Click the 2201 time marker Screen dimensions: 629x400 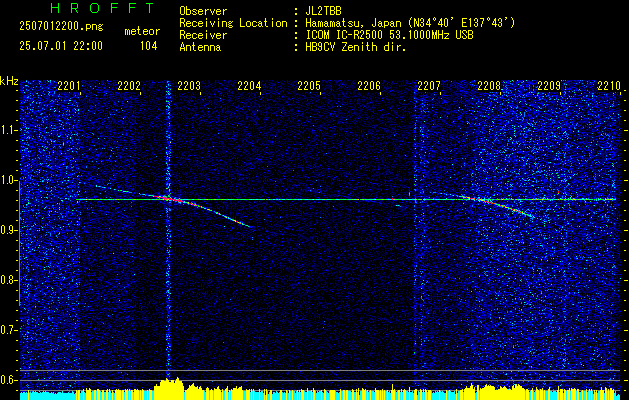[69, 86]
